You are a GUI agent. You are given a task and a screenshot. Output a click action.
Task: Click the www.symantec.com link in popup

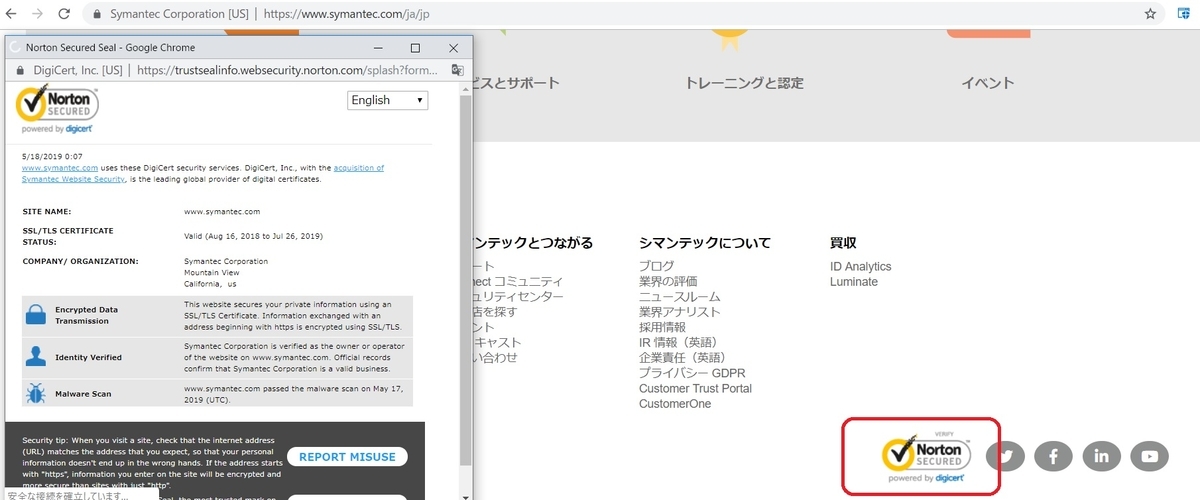60,168
